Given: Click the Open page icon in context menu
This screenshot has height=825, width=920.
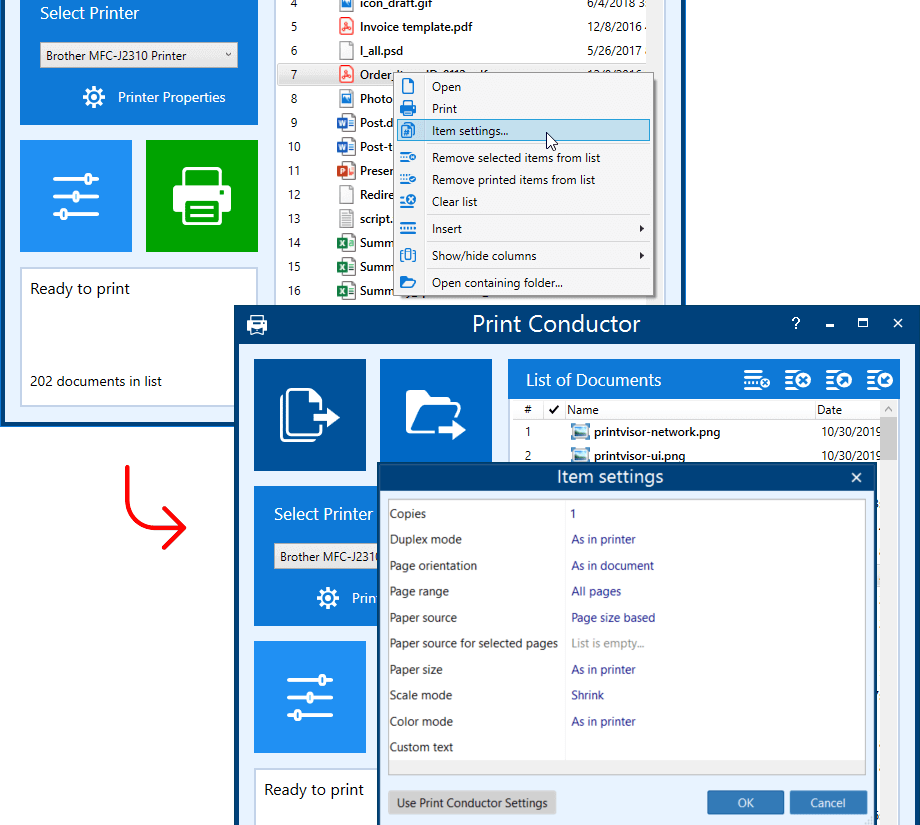Looking at the screenshot, I should [408, 86].
